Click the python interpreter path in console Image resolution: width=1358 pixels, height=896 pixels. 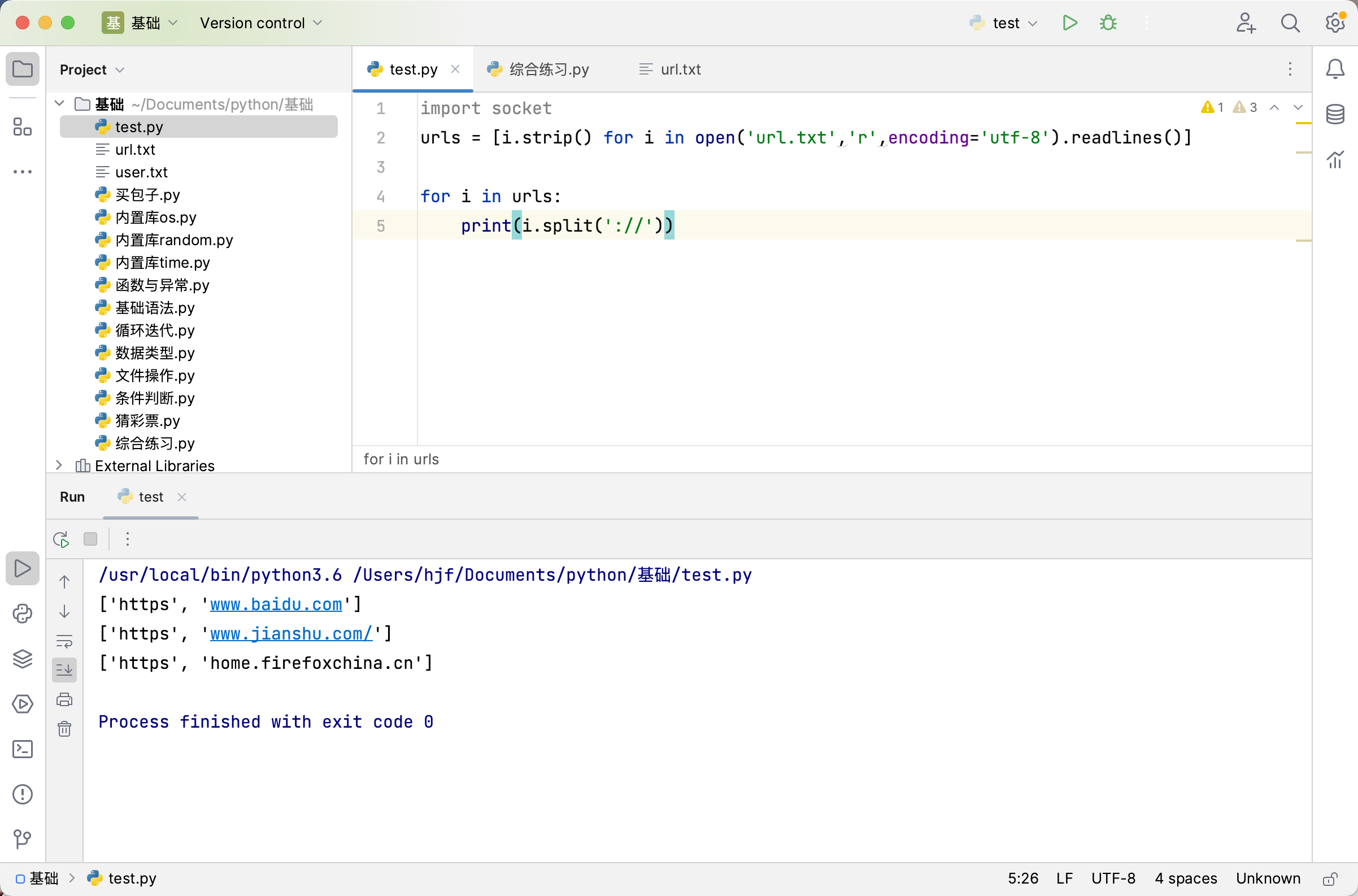[220, 575]
